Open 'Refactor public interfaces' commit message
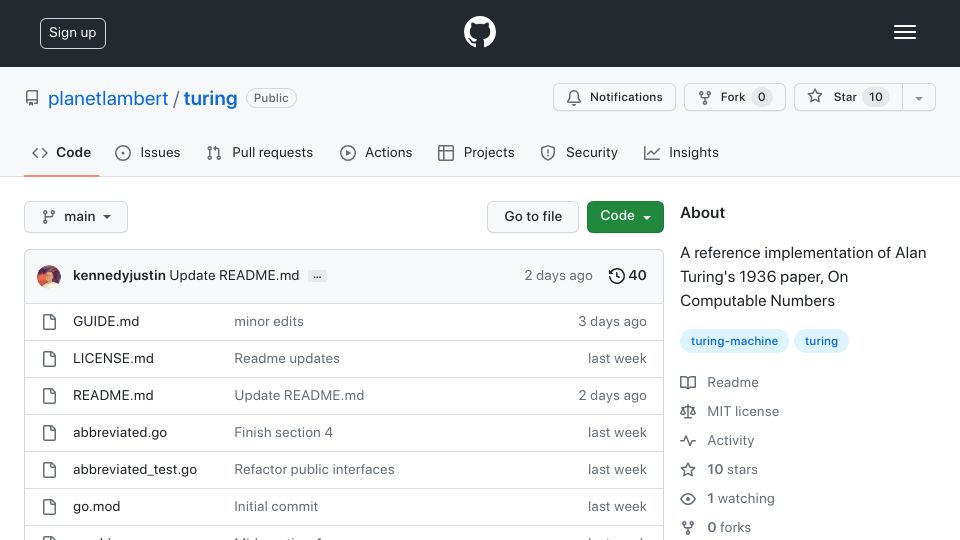This screenshot has height=540, width=960. (314, 470)
